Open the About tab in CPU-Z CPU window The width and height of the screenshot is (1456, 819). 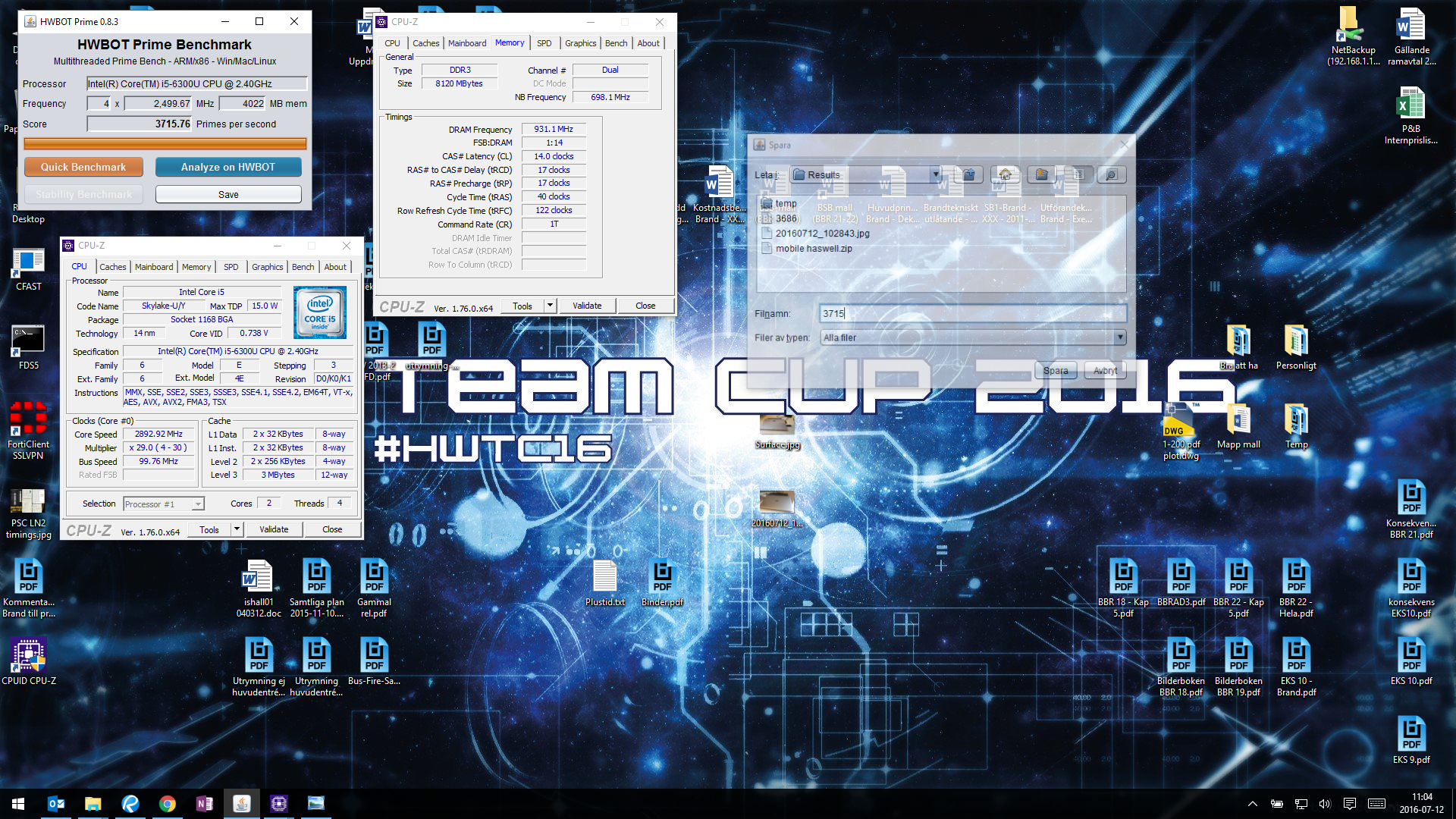click(x=335, y=267)
